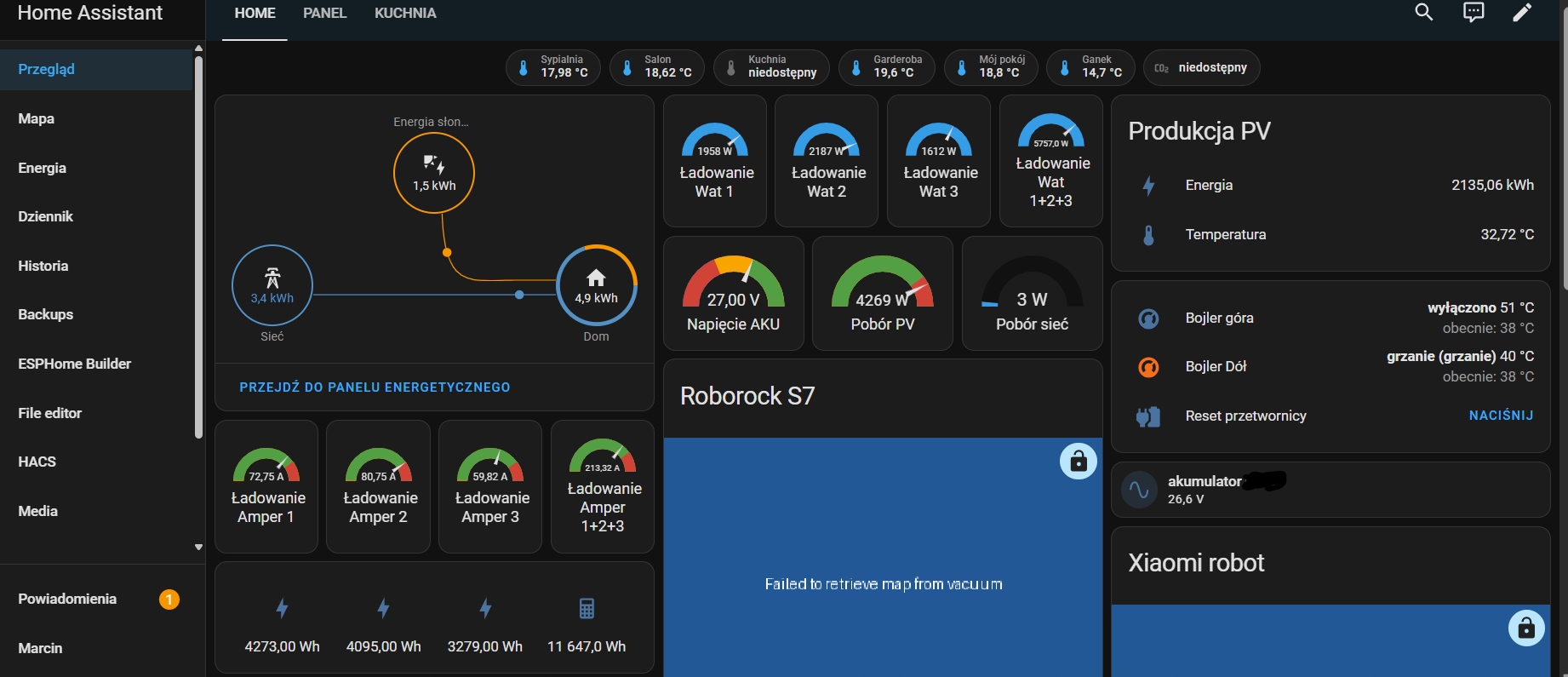
Task: Open the Ładowanie Wat 2 gauge
Action: (x=827, y=161)
